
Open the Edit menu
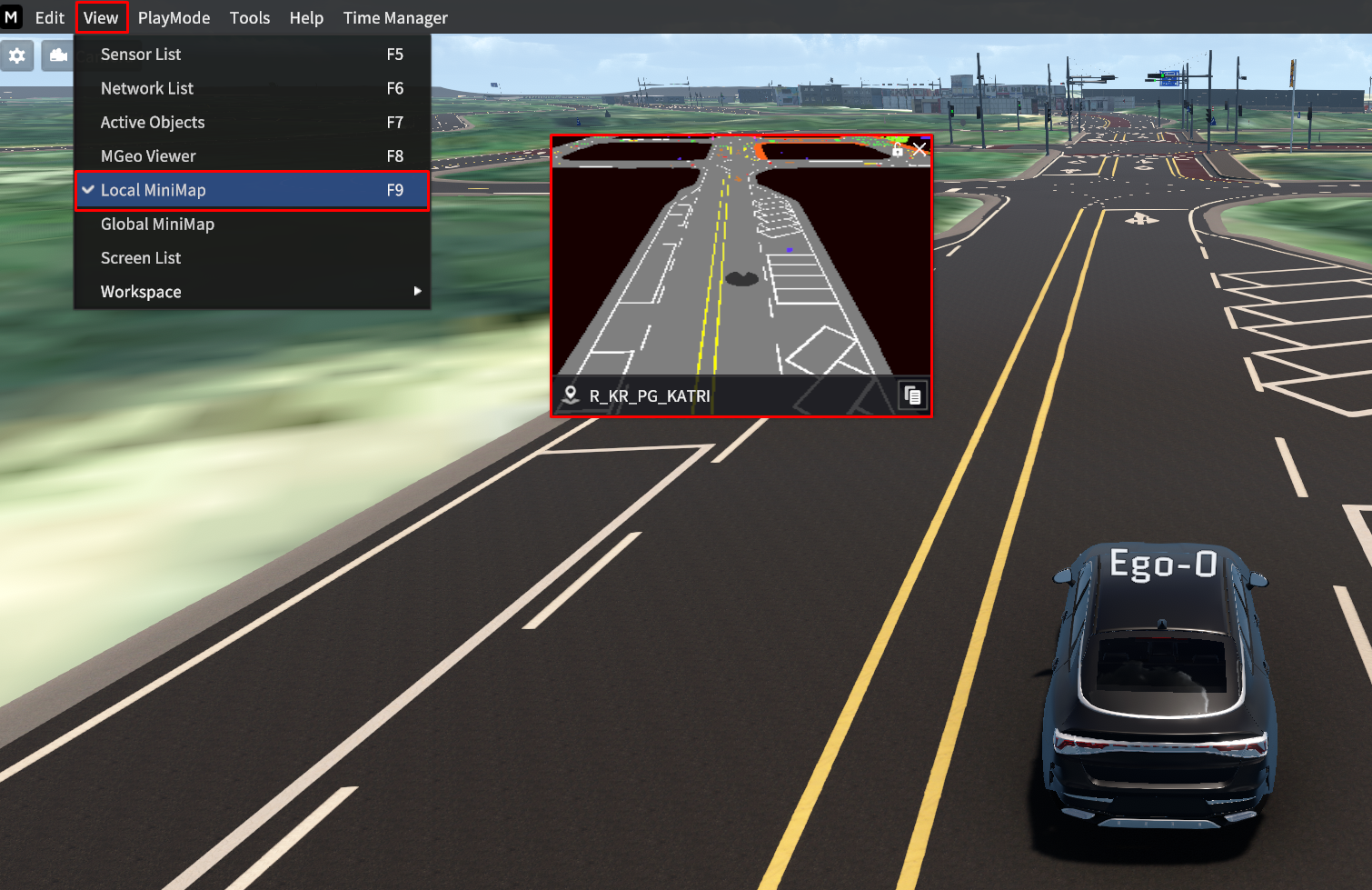50,17
